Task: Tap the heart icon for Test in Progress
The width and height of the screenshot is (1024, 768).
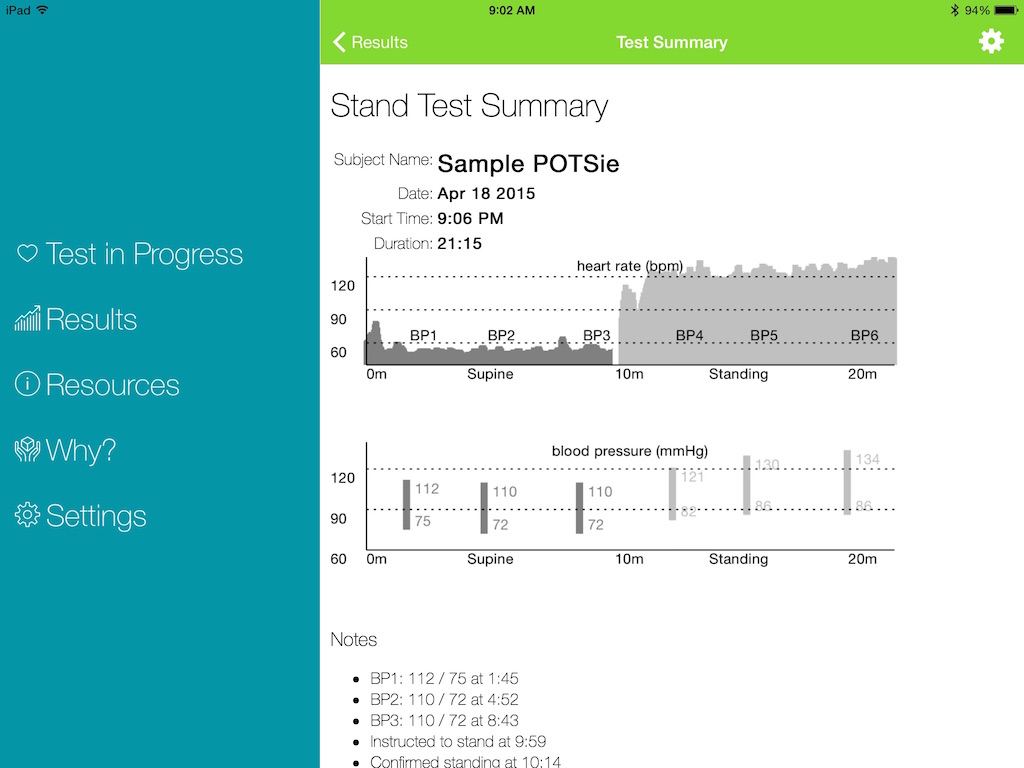Action: [x=27, y=254]
